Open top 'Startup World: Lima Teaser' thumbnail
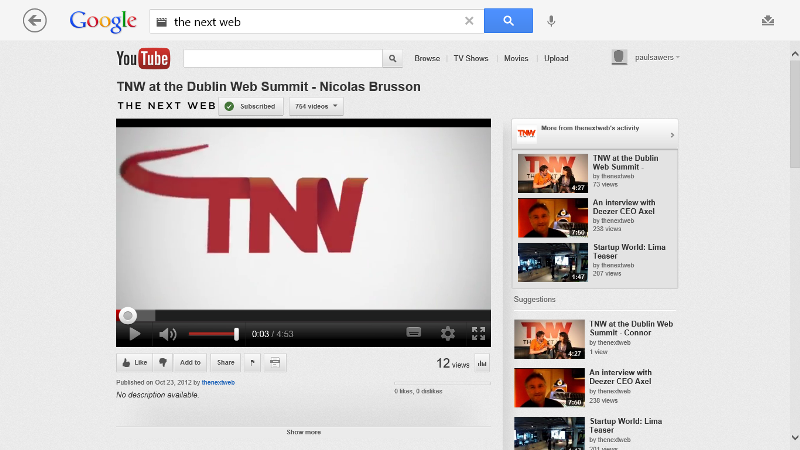Screen dimensions: 800x450 coord(553,262)
